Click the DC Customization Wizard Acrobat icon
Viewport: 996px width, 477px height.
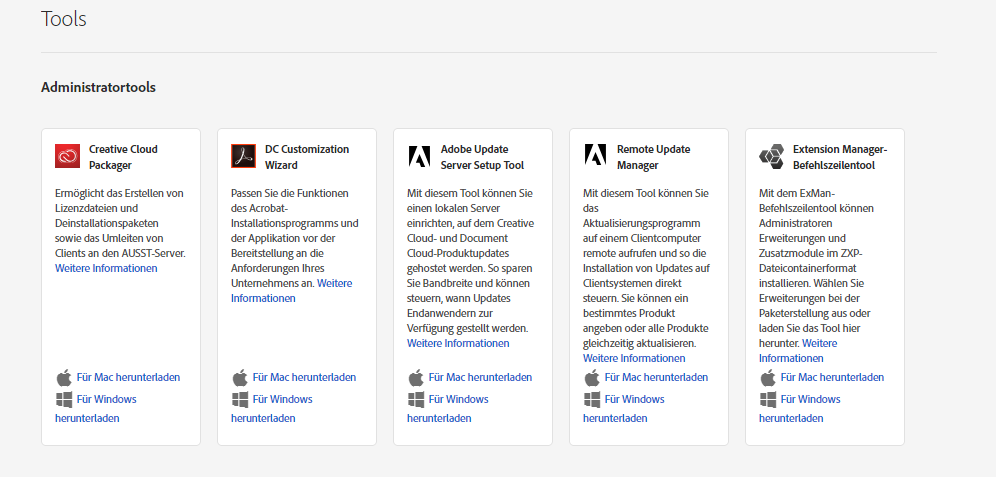point(243,156)
